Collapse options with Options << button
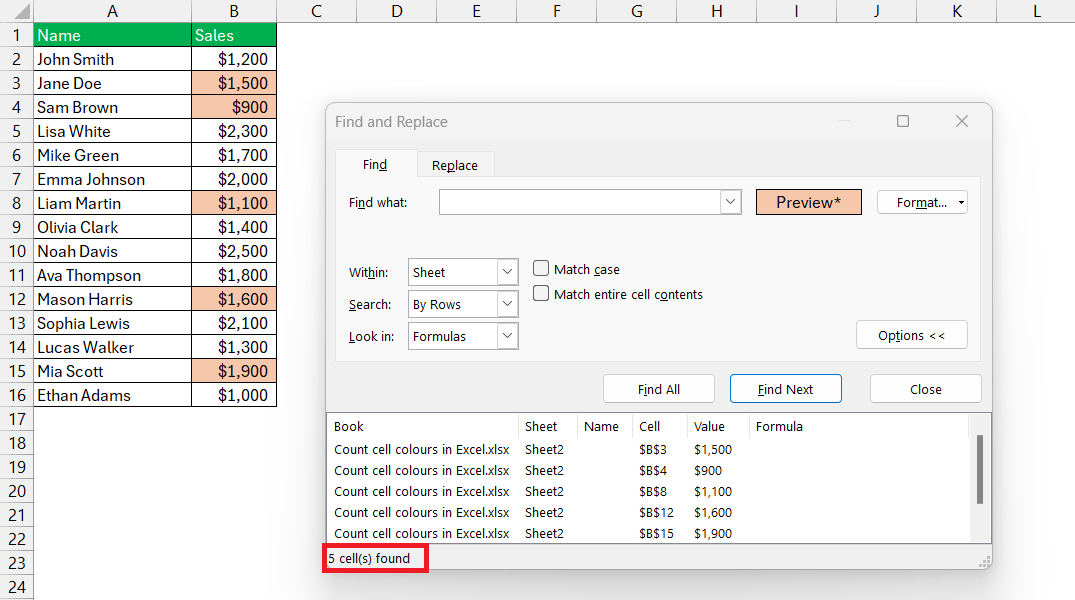1075x600 pixels. click(x=912, y=335)
